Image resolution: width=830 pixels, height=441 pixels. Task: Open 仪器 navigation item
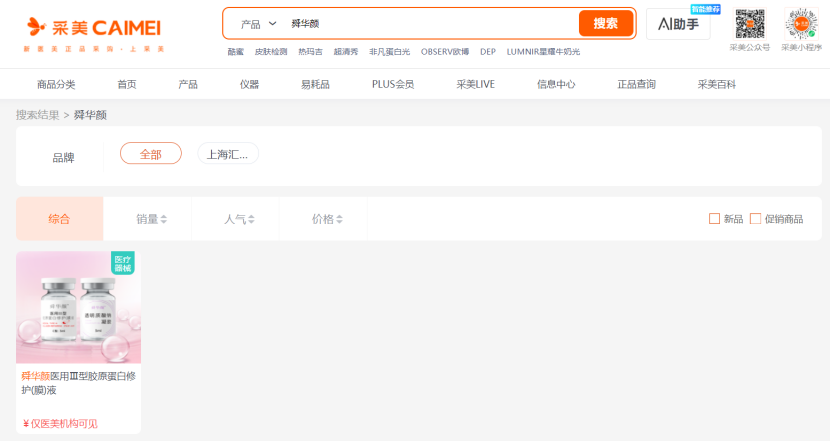tap(249, 84)
